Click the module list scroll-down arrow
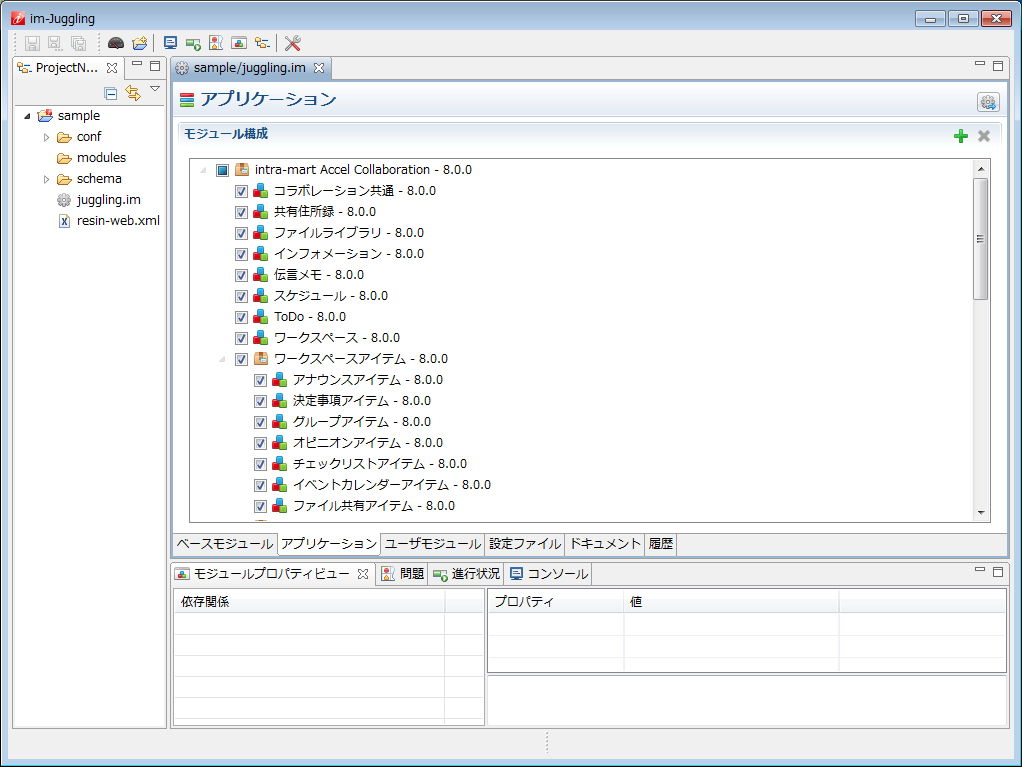Image resolution: width=1022 pixels, height=767 pixels. pos(981,513)
